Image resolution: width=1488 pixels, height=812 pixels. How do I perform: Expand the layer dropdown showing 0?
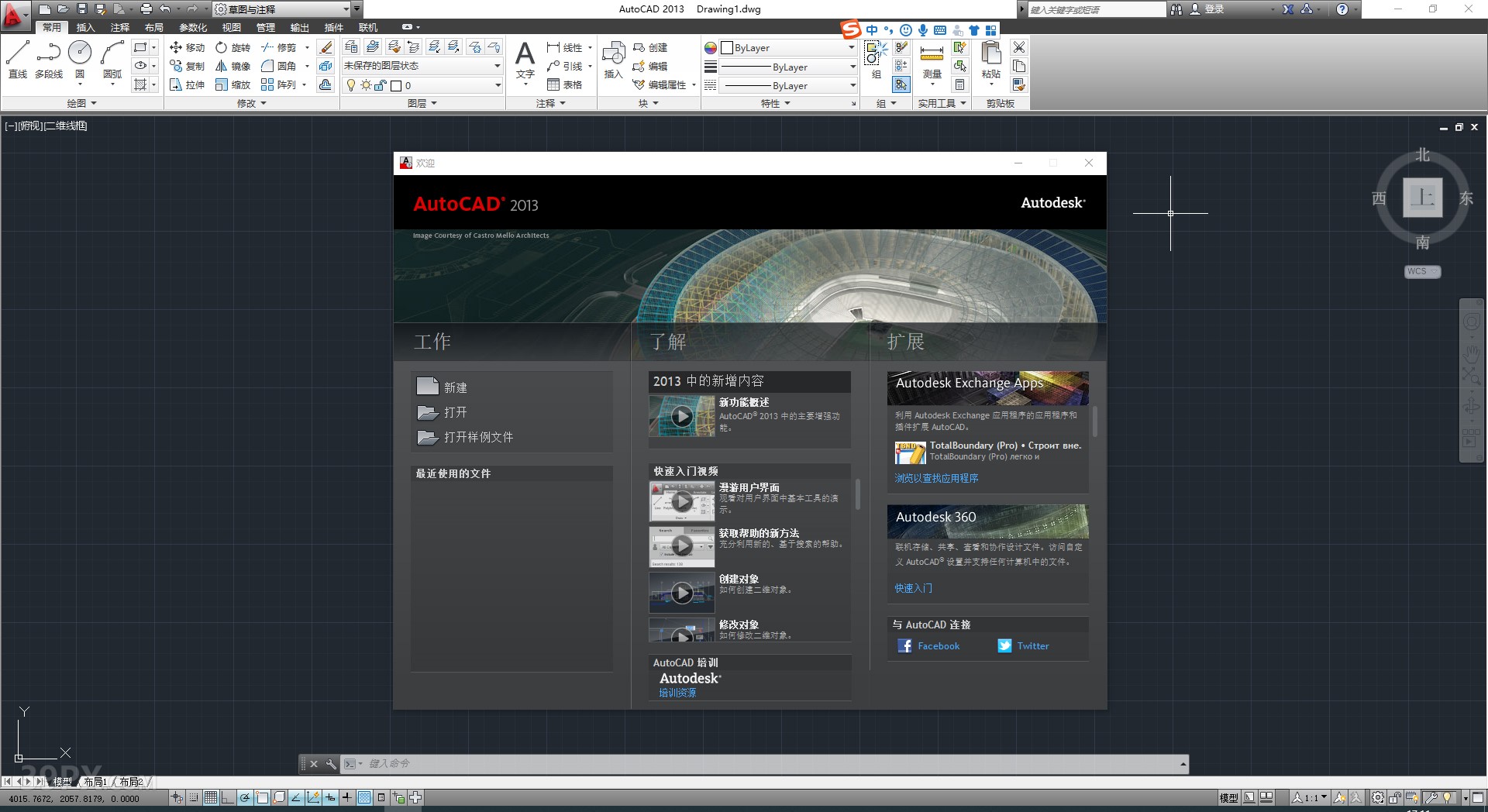(496, 86)
